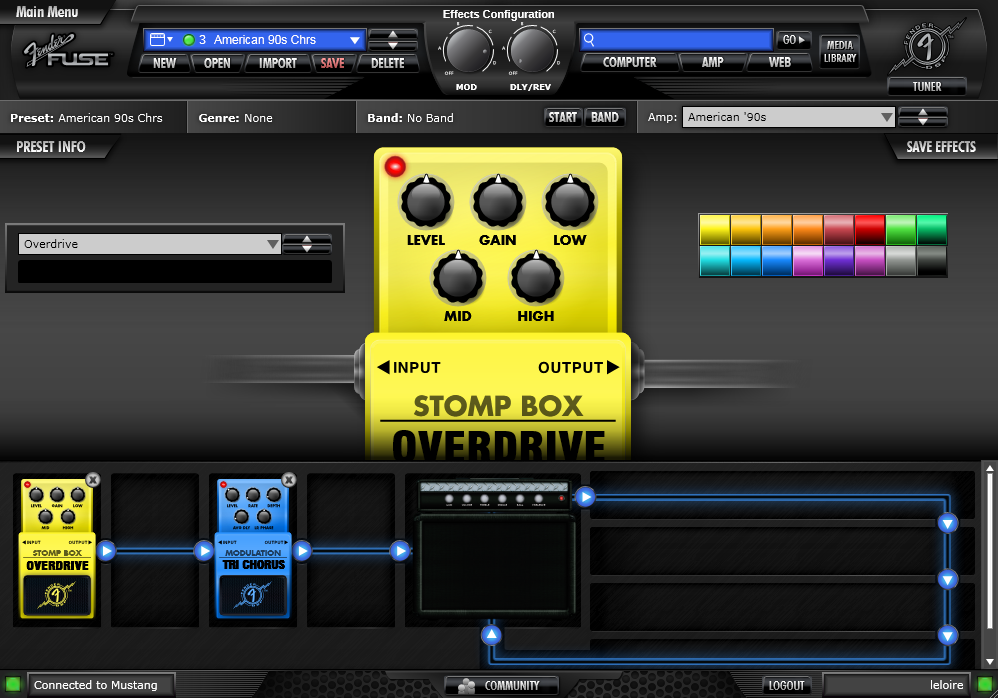Save the preset with the red SAVE button

tap(332, 63)
